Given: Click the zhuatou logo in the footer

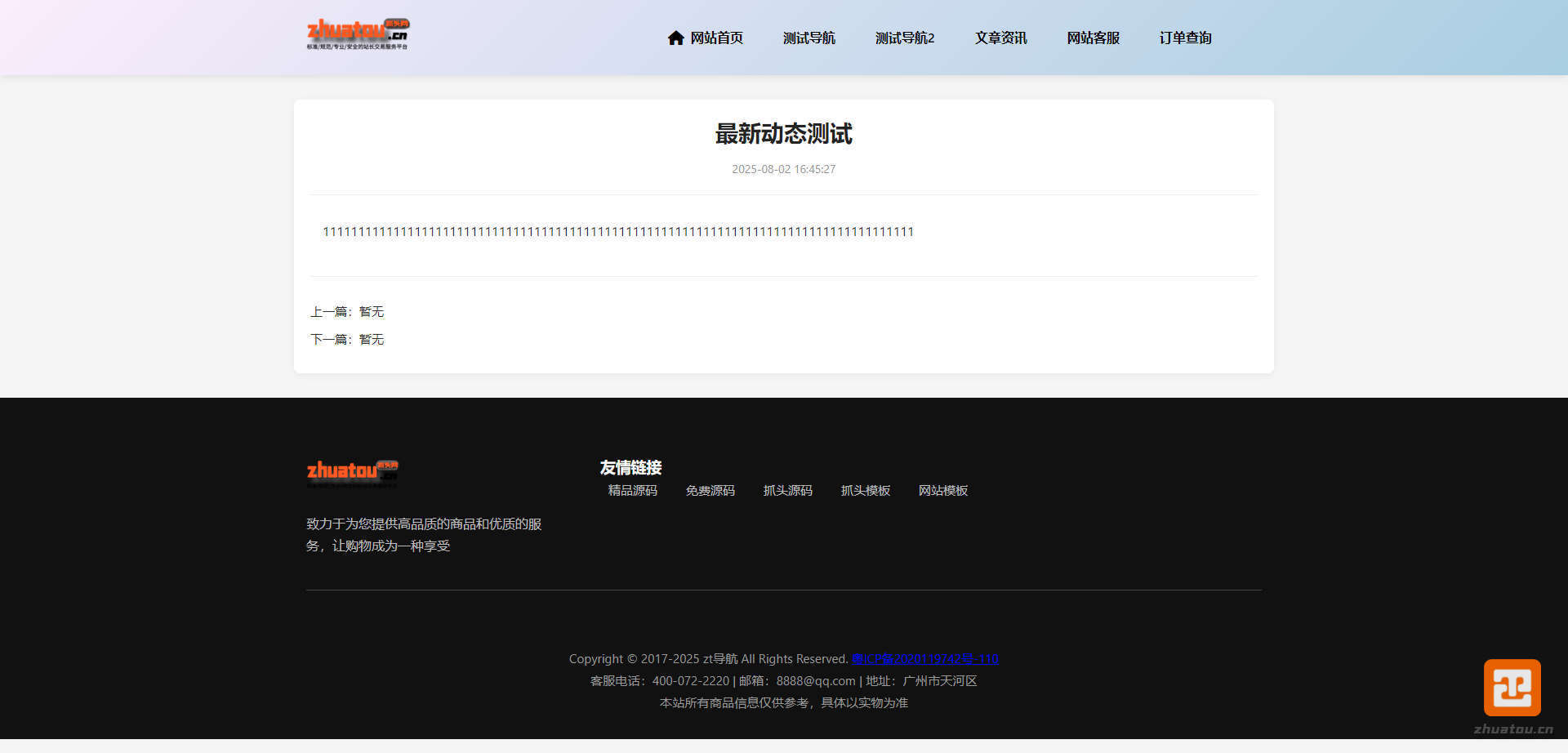Looking at the screenshot, I should click(x=352, y=472).
